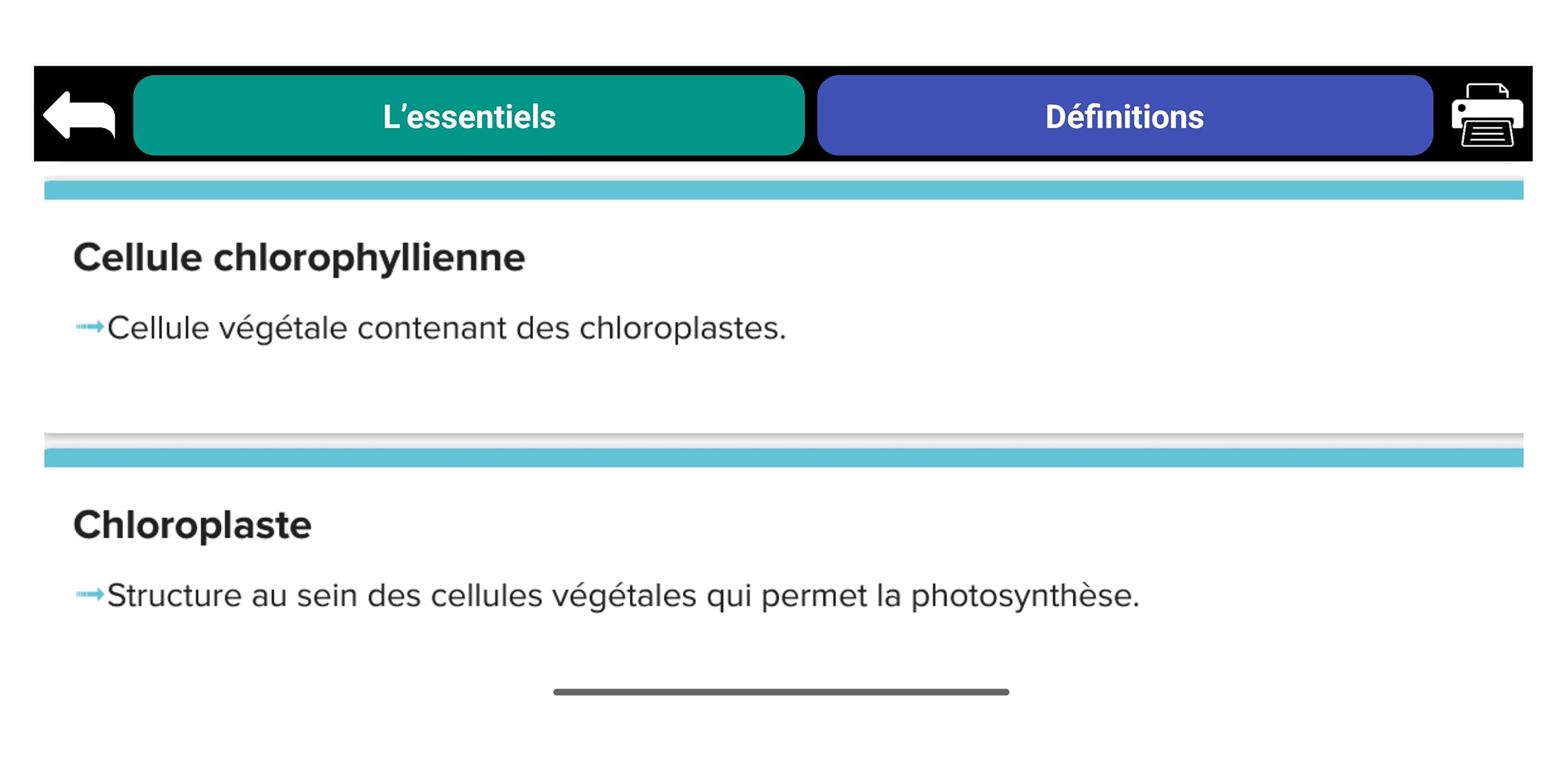Click the turquoise bar above Chloroplaste
Screen dimensions: 1568x784
(x=784, y=458)
